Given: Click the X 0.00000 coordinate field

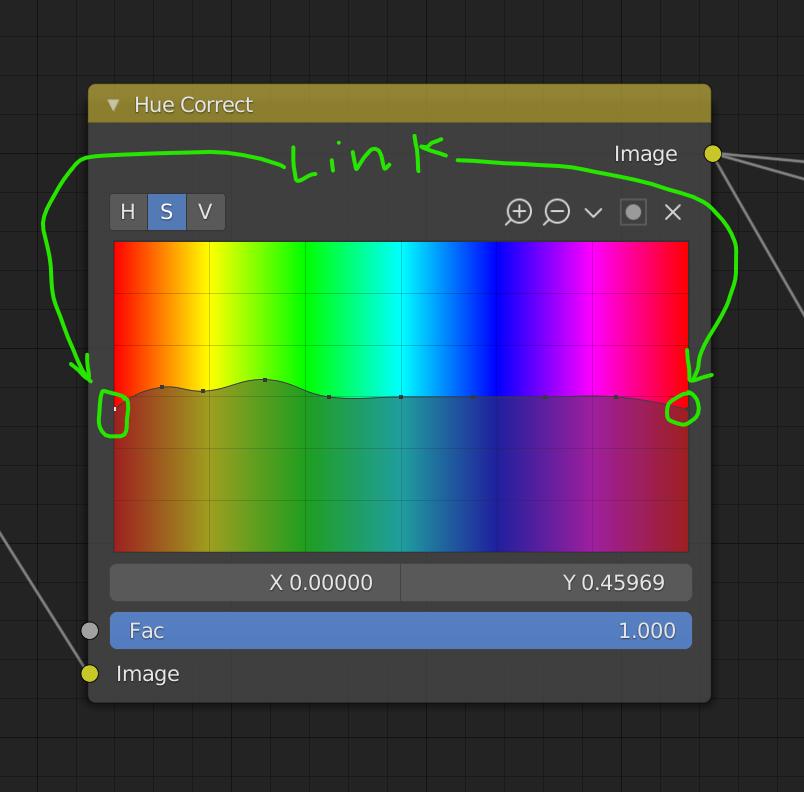Looking at the screenshot, I should [255, 582].
